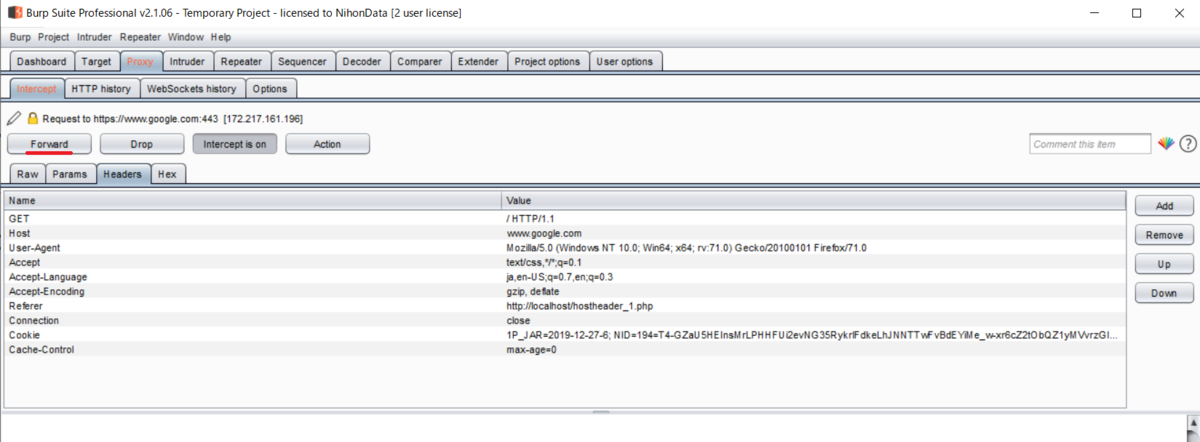The width and height of the screenshot is (1200, 442).
Task: Move header down with Down button
Action: click(x=1164, y=293)
